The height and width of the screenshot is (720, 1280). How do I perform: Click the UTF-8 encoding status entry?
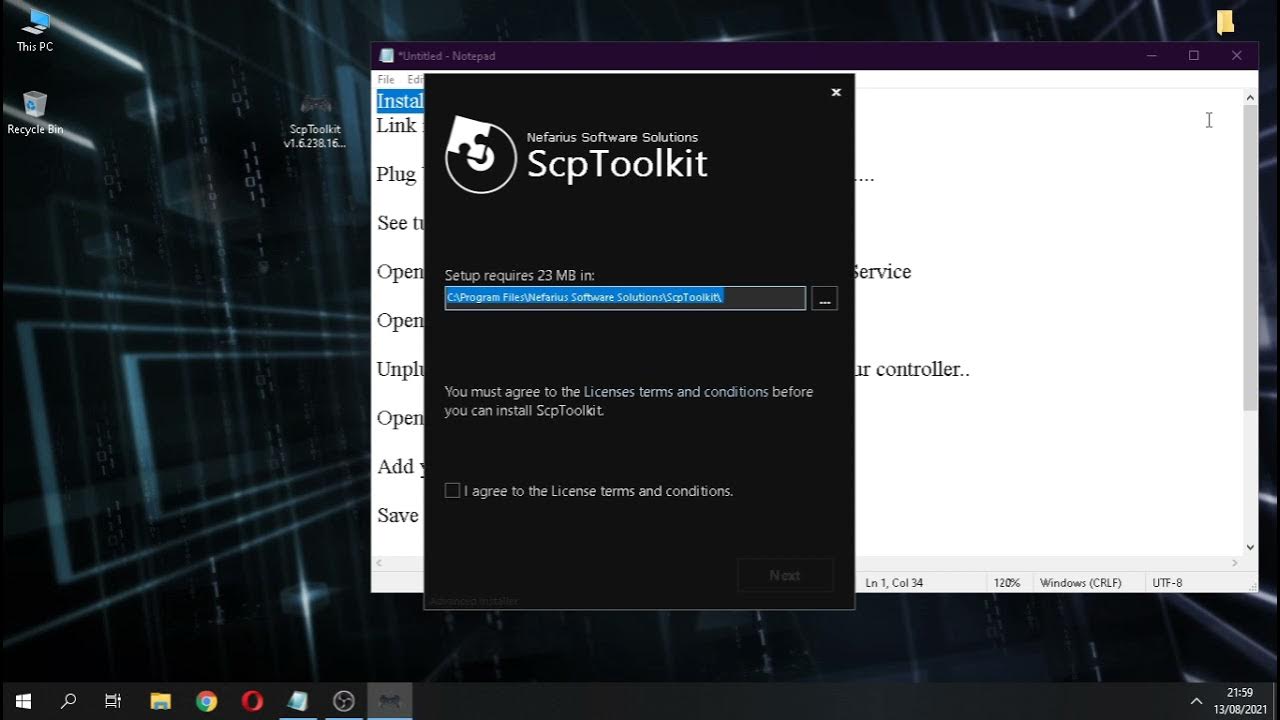click(x=1167, y=582)
